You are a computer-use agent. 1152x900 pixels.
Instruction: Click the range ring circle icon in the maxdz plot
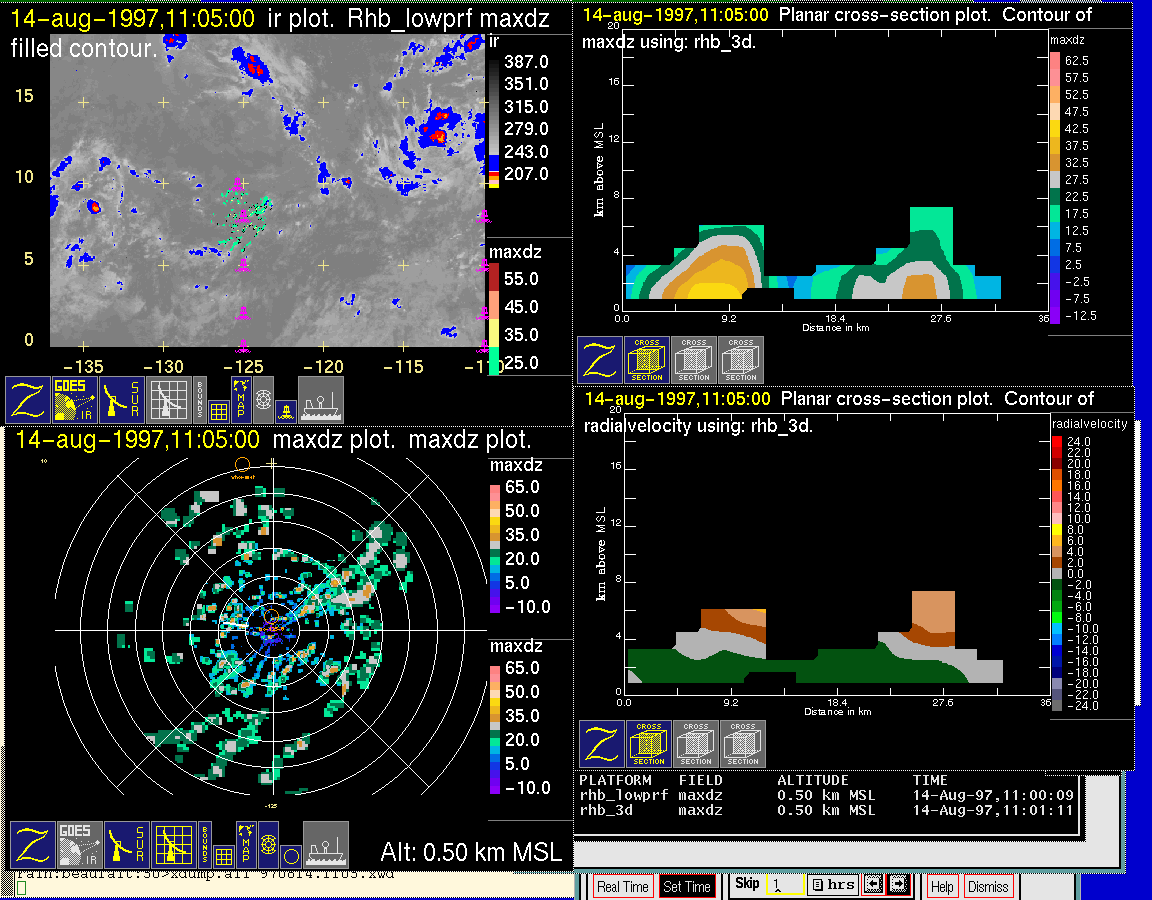pos(289,856)
